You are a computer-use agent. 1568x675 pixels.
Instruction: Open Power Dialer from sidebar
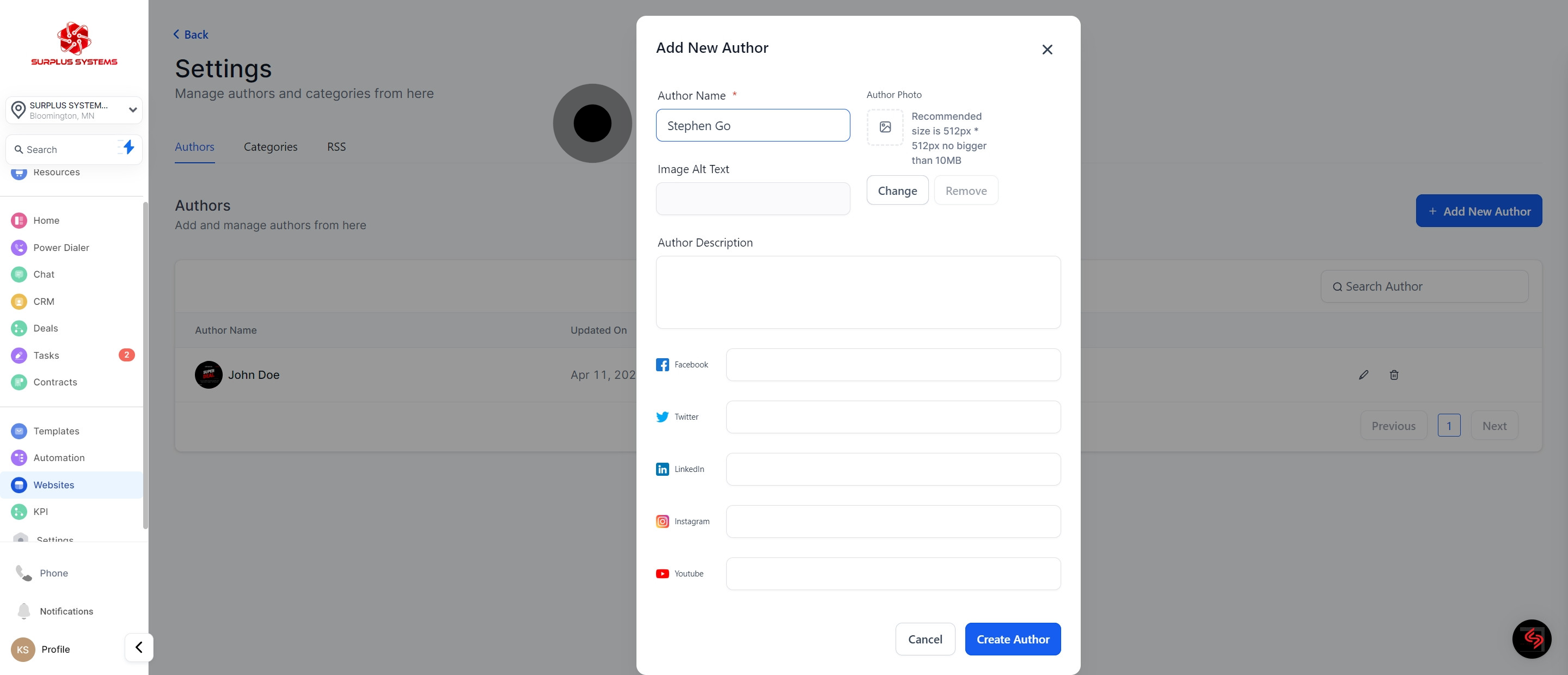pos(61,248)
